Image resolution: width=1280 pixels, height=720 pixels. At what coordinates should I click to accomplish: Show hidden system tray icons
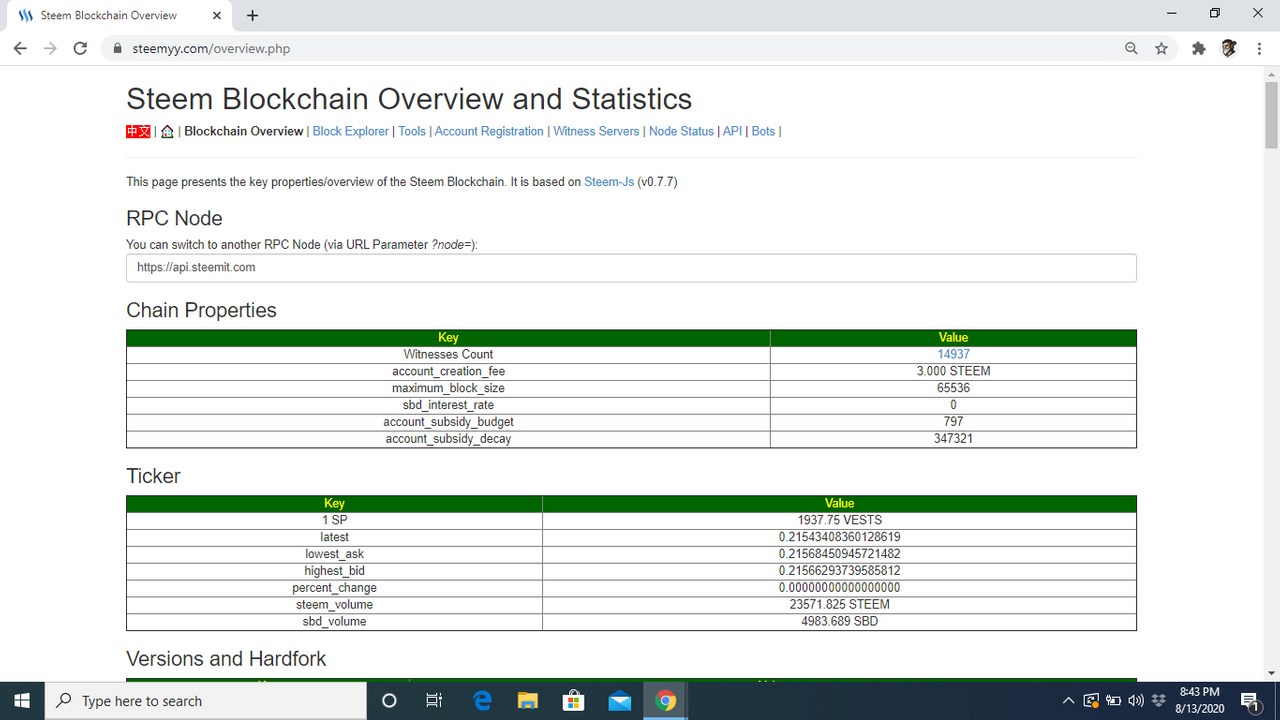coord(1068,700)
